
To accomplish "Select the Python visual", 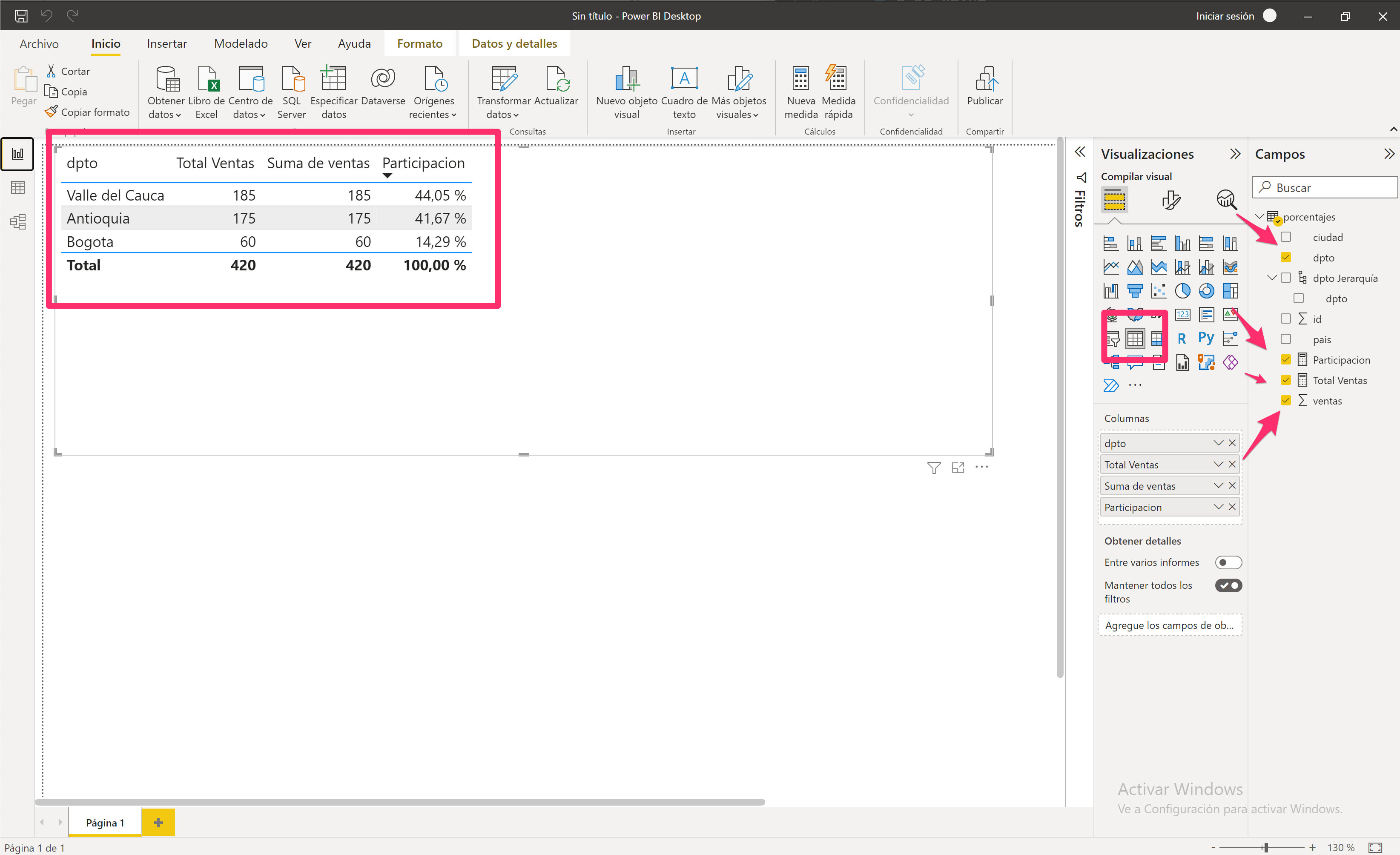I will (1206, 339).
